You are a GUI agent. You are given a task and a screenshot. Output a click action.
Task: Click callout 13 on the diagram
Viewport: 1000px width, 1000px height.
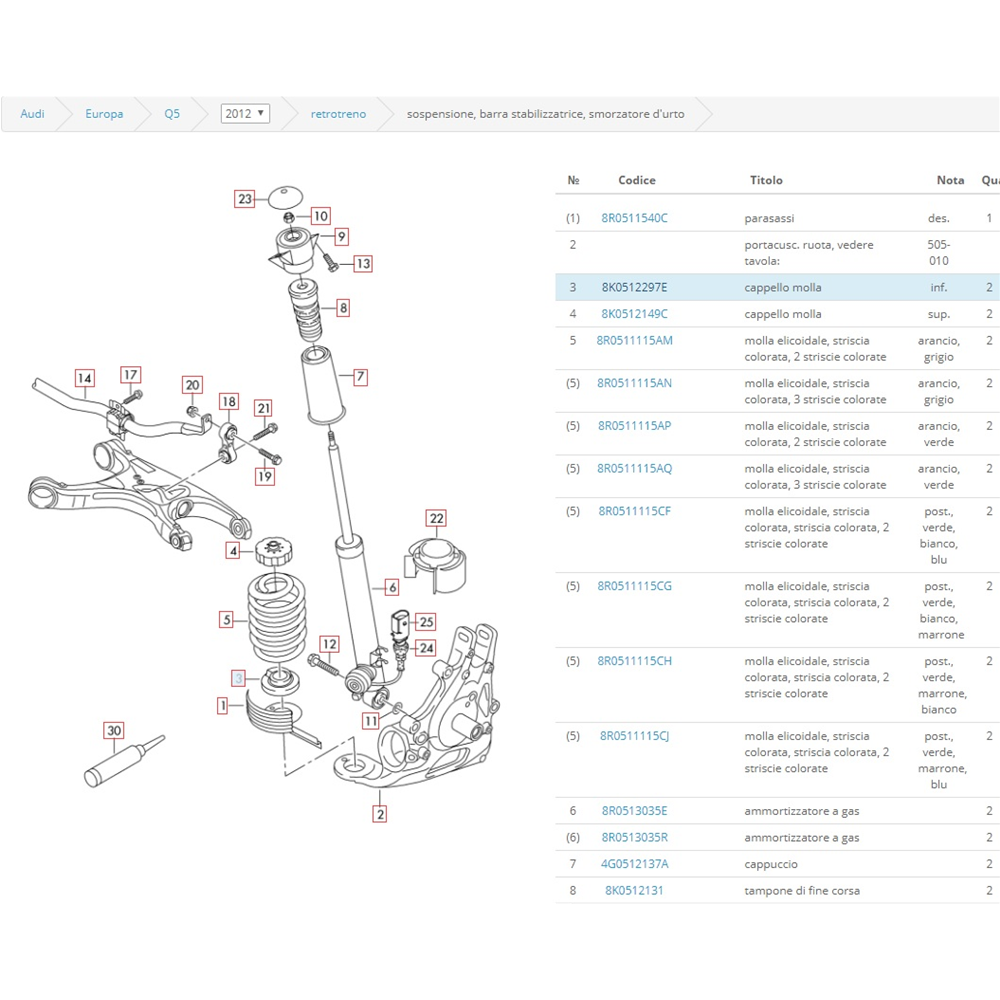pos(363,263)
